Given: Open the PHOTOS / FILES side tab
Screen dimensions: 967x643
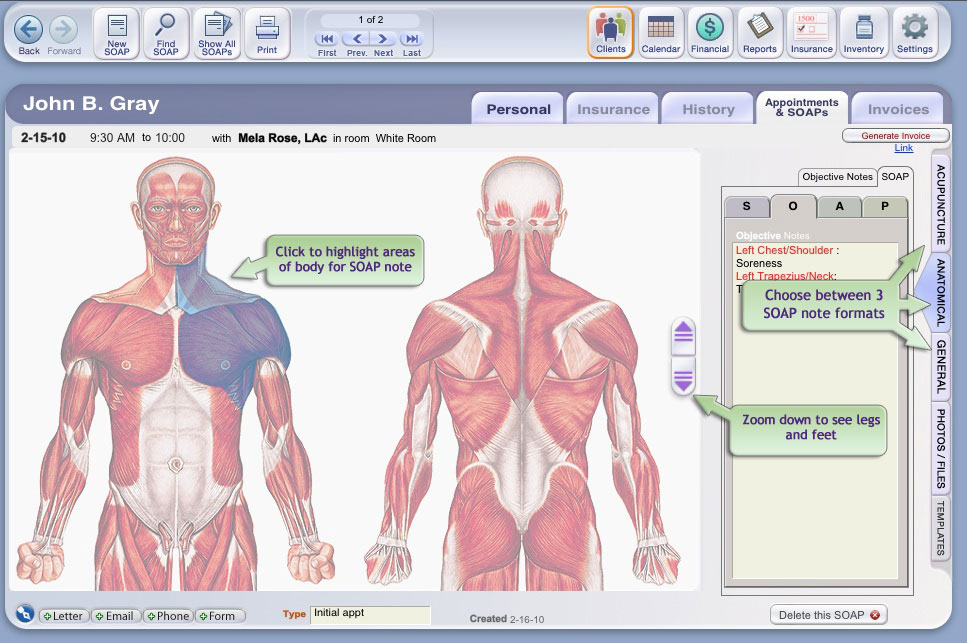Looking at the screenshot, I should [x=940, y=448].
